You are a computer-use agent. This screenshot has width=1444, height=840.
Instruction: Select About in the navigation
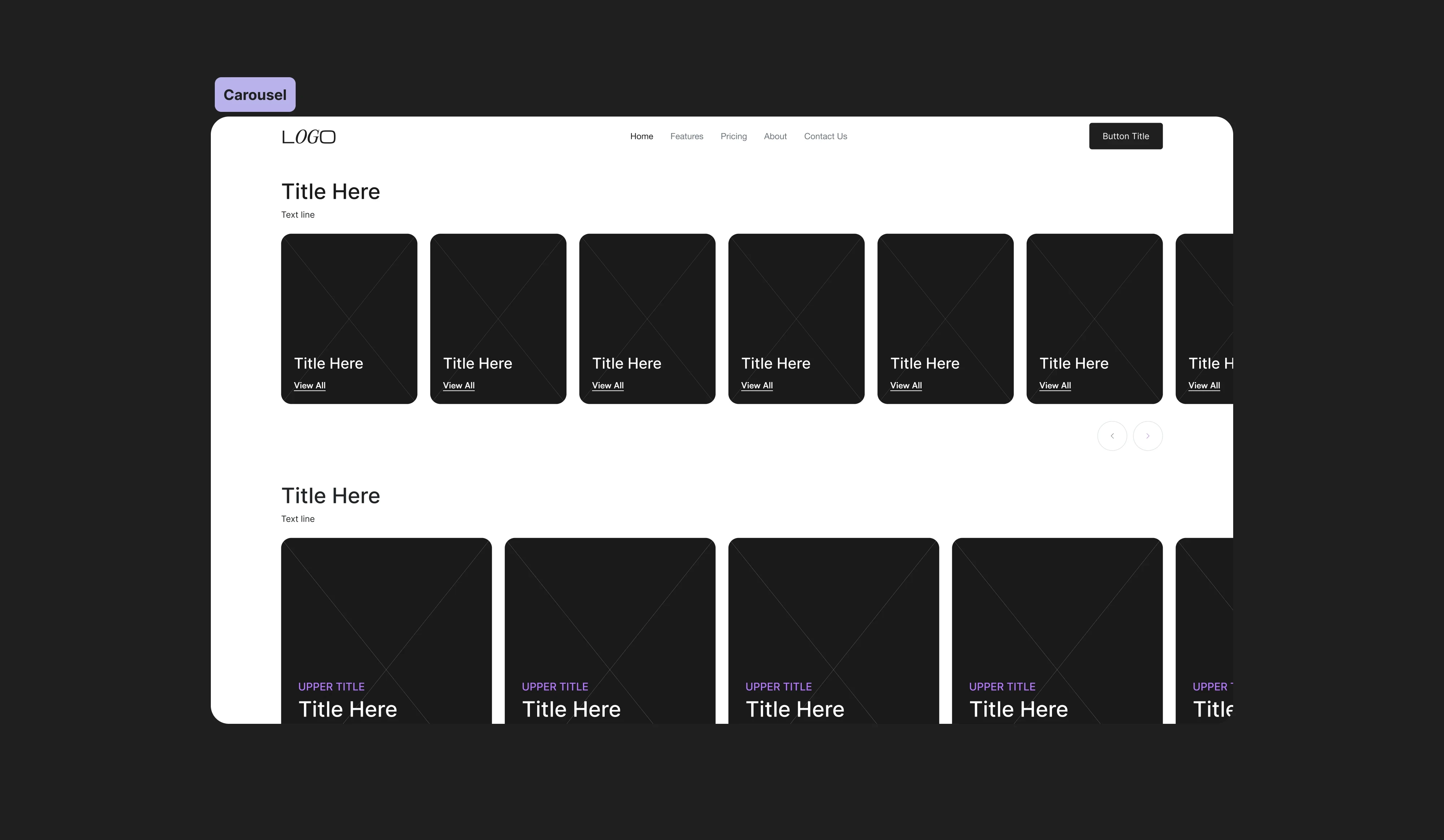[x=775, y=136]
